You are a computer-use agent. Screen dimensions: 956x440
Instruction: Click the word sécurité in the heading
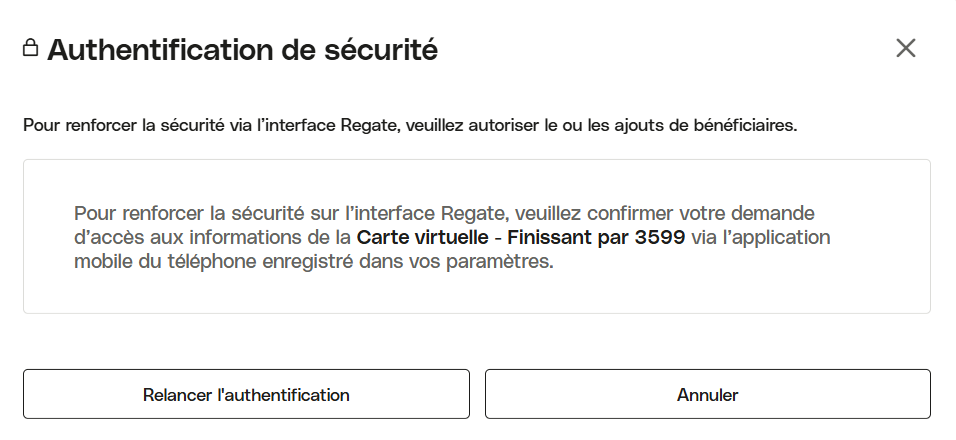coord(381,49)
